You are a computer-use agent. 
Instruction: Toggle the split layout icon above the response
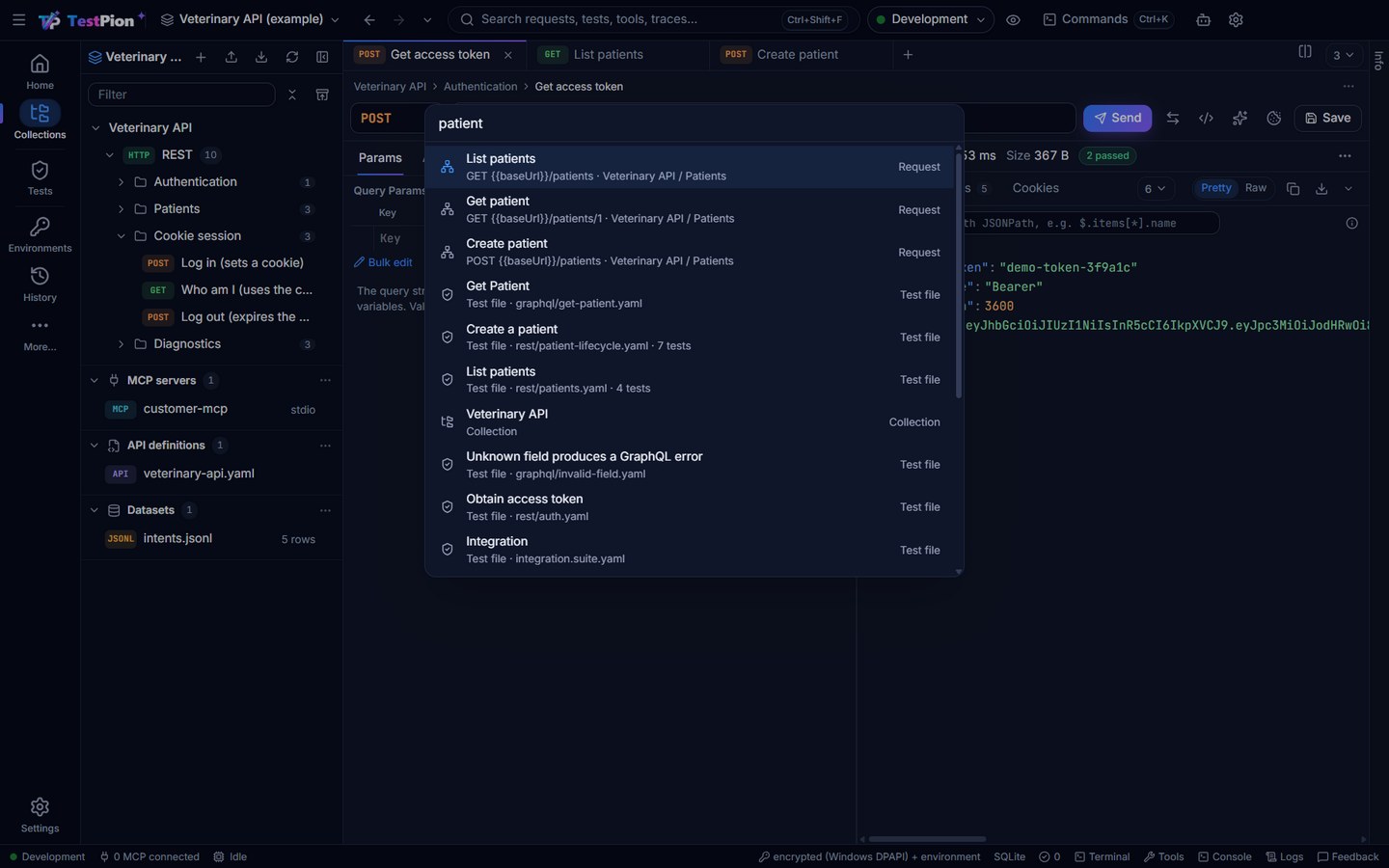[1304, 52]
